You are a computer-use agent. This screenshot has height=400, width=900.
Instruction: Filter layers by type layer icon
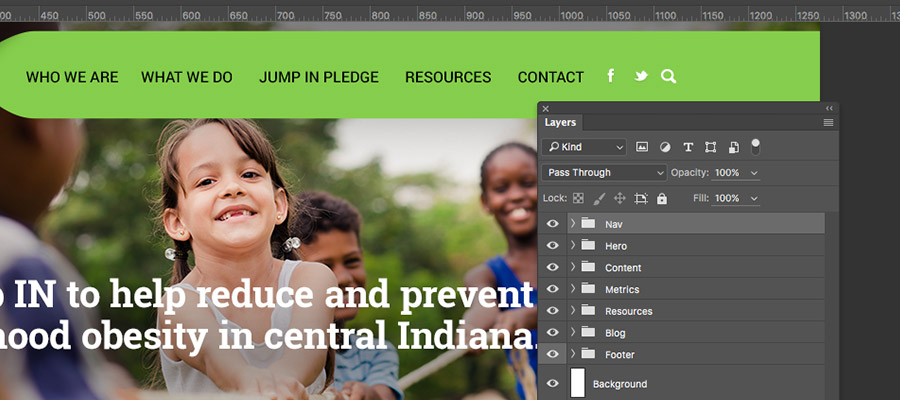click(x=688, y=147)
